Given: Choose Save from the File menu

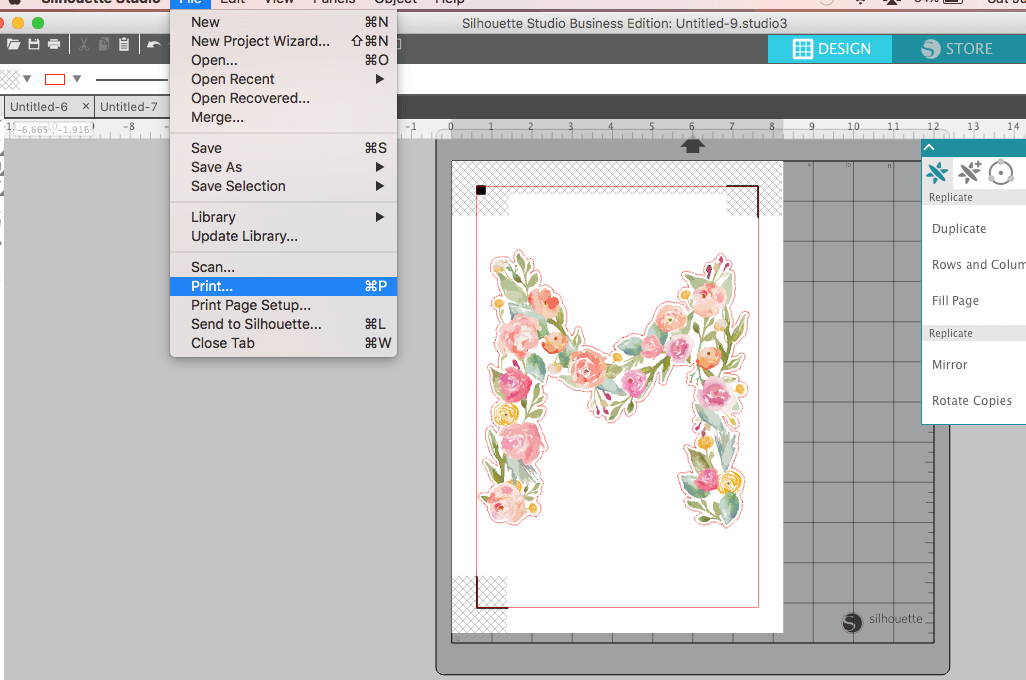Looking at the screenshot, I should point(283,149).
